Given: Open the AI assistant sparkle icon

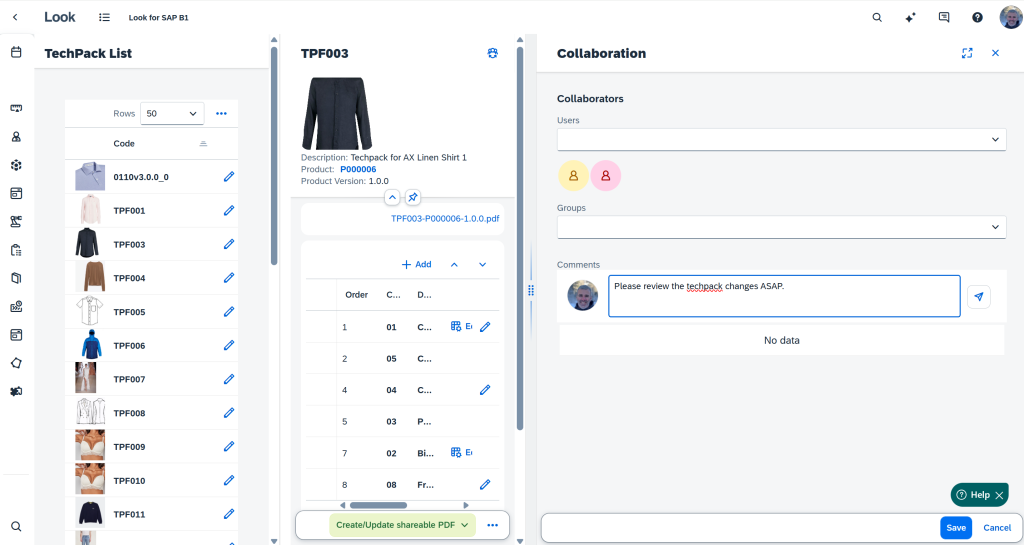Looking at the screenshot, I should [910, 17].
